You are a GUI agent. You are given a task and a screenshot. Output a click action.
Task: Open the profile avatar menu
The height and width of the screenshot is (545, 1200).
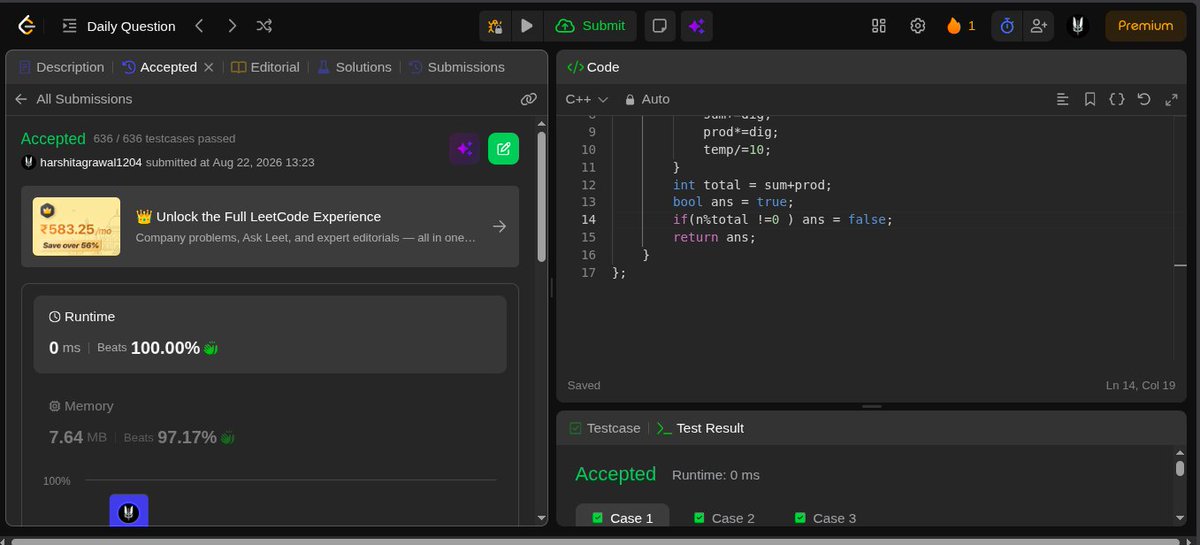pyautogui.click(x=1077, y=26)
